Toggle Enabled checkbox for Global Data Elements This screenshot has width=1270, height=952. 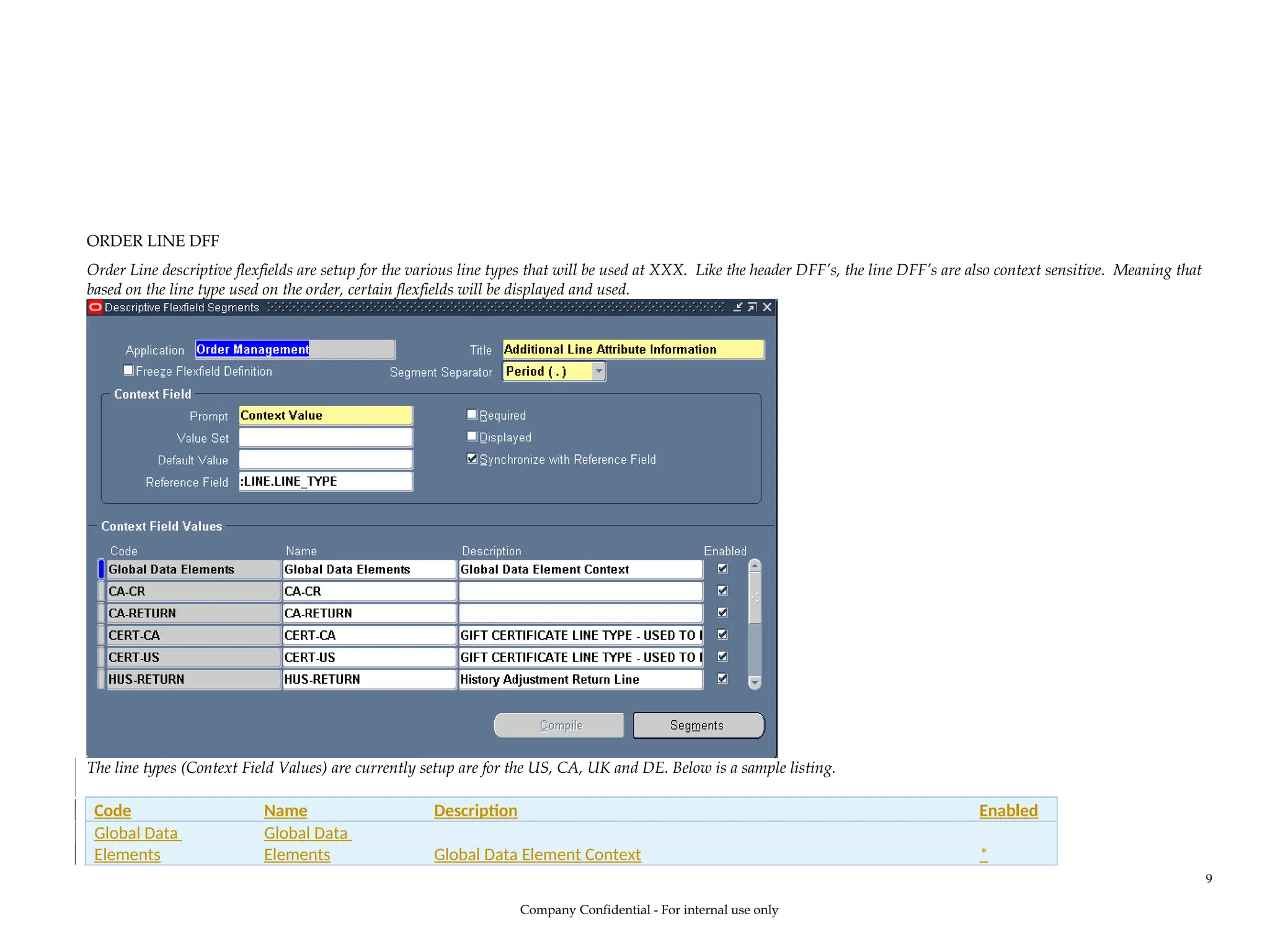(x=722, y=568)
